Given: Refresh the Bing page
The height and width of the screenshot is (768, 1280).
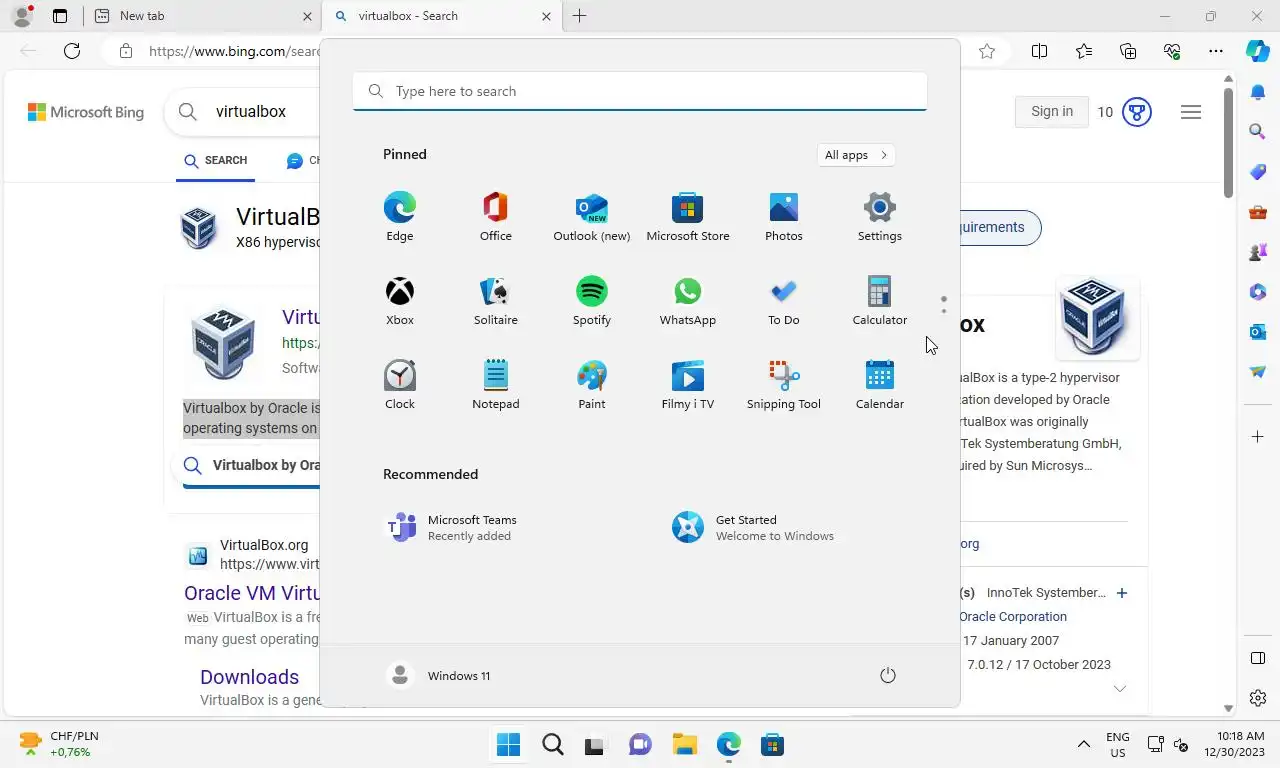Looking at the screenshot, I should [72, 51].
